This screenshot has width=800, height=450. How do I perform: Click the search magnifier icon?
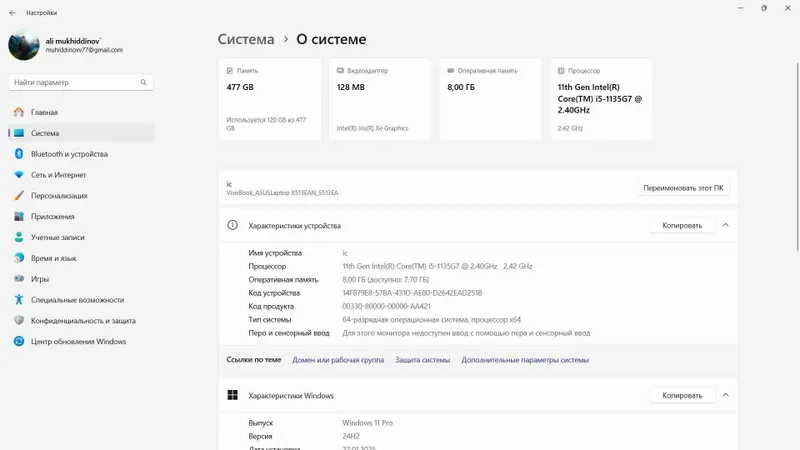143,82
